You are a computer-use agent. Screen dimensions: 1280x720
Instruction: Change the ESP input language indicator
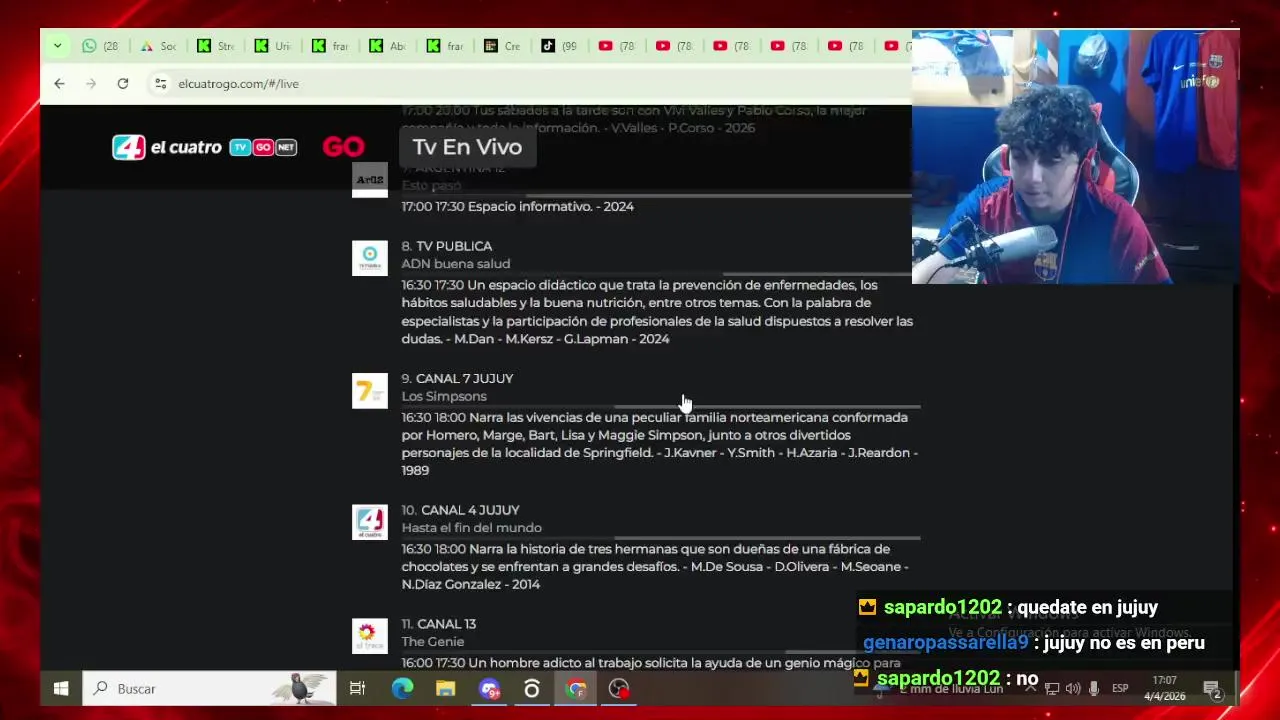[1120, 688]
